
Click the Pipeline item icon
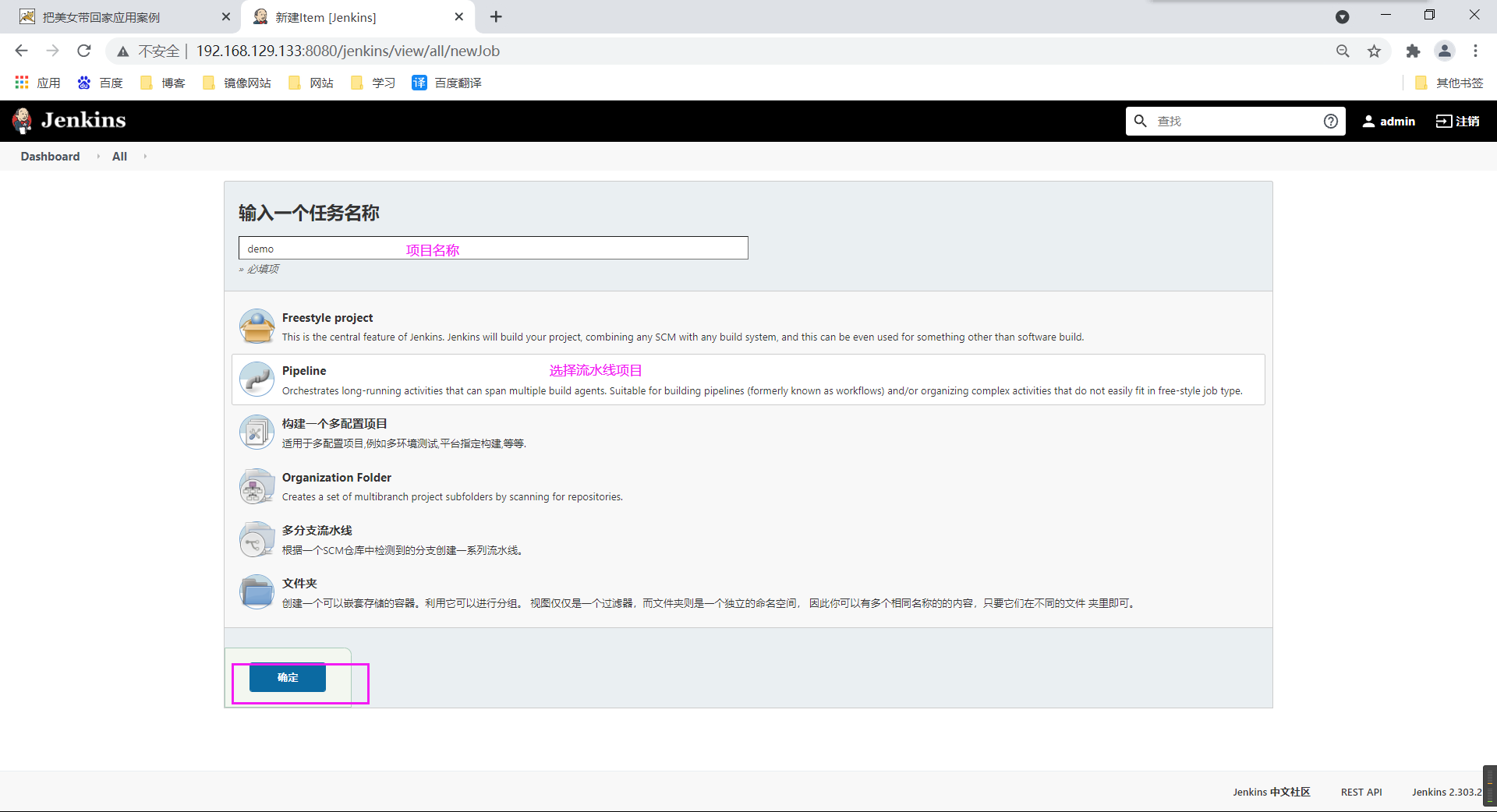point(257,380)
